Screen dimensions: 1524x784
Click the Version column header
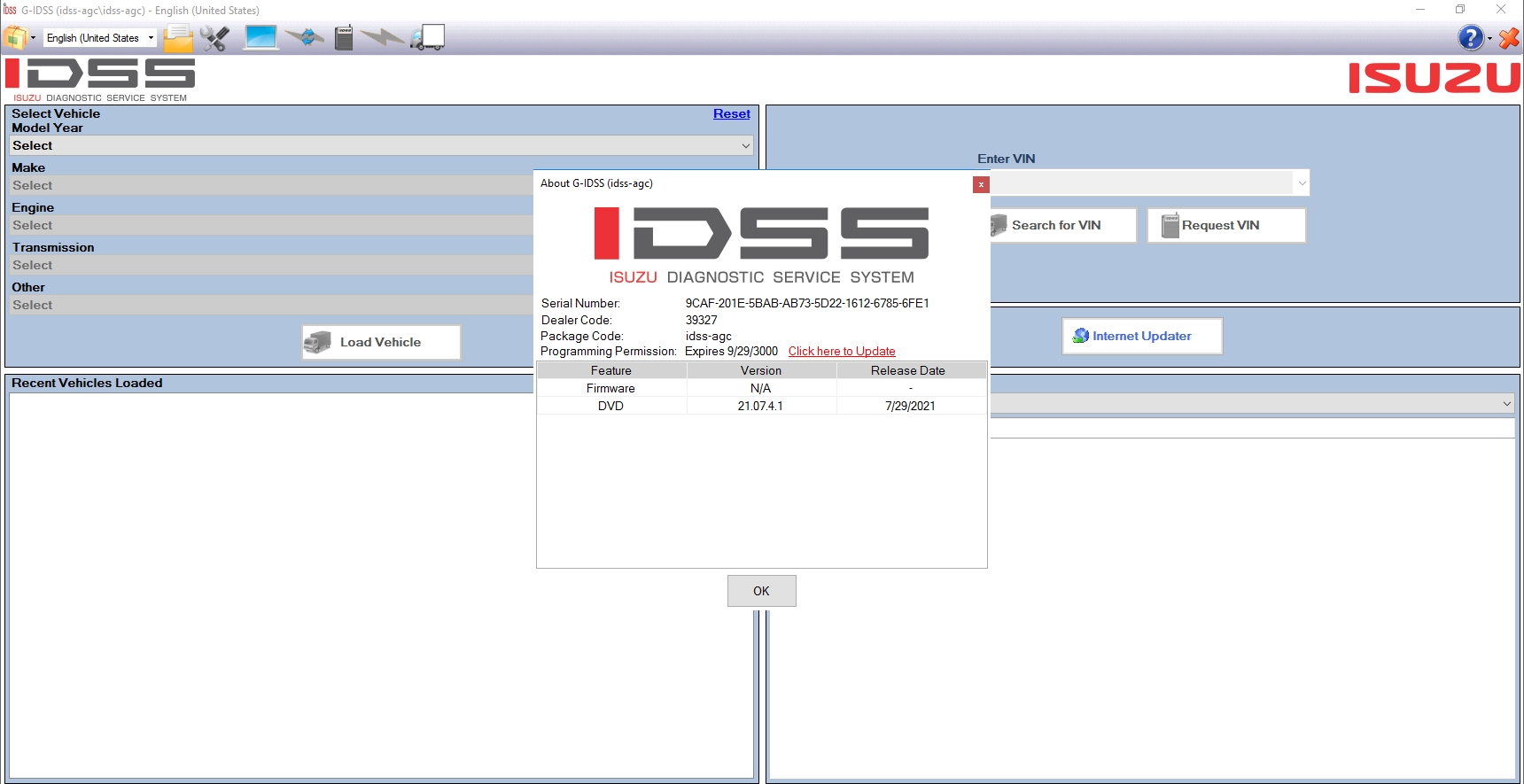click(x=761, y=370)
